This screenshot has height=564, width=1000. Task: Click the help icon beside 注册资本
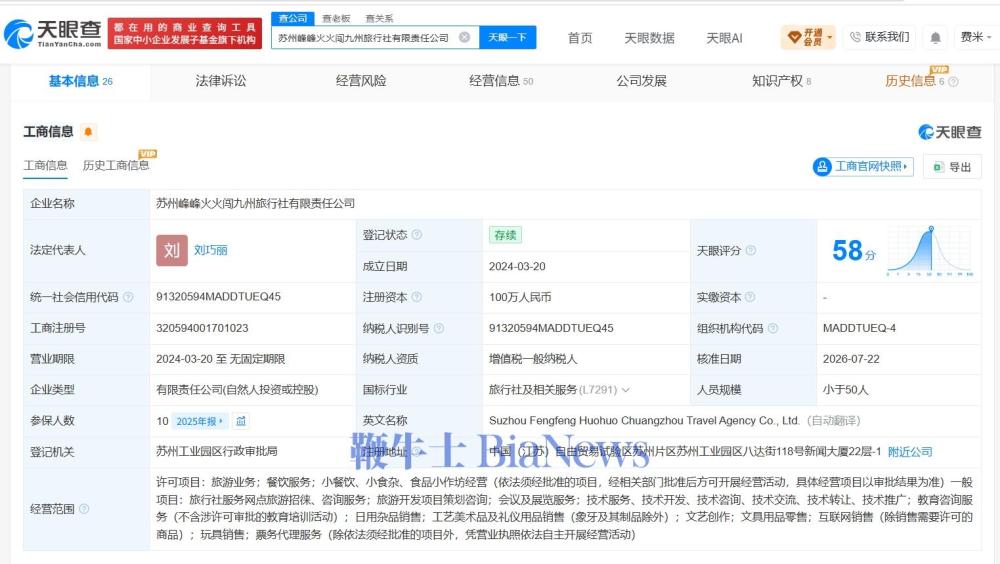tap(416, 297)
